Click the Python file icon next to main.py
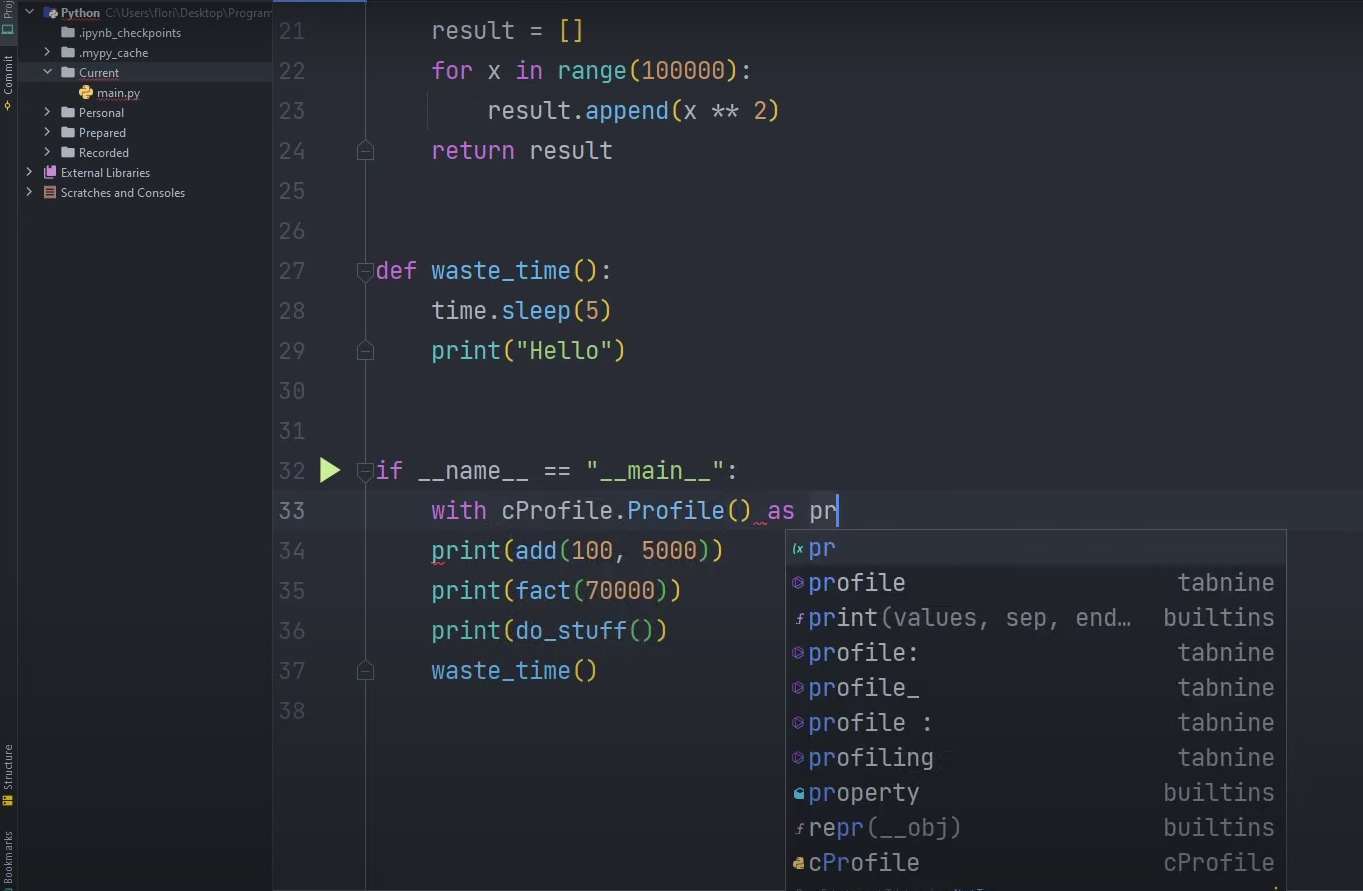The height and width of the screenshot is (891, 1363). 85,92
